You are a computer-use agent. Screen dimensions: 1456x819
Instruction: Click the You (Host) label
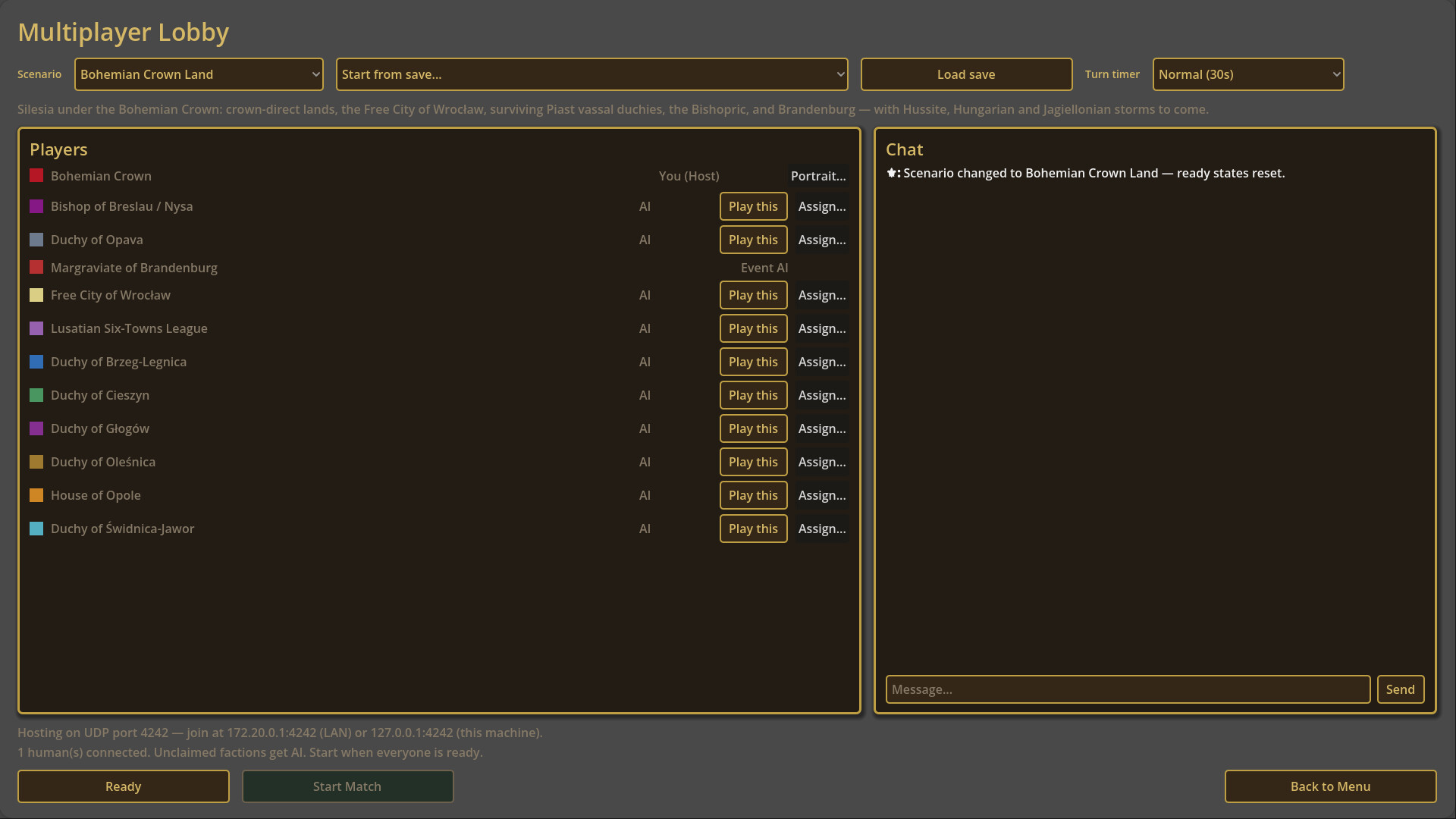point(689,176)
